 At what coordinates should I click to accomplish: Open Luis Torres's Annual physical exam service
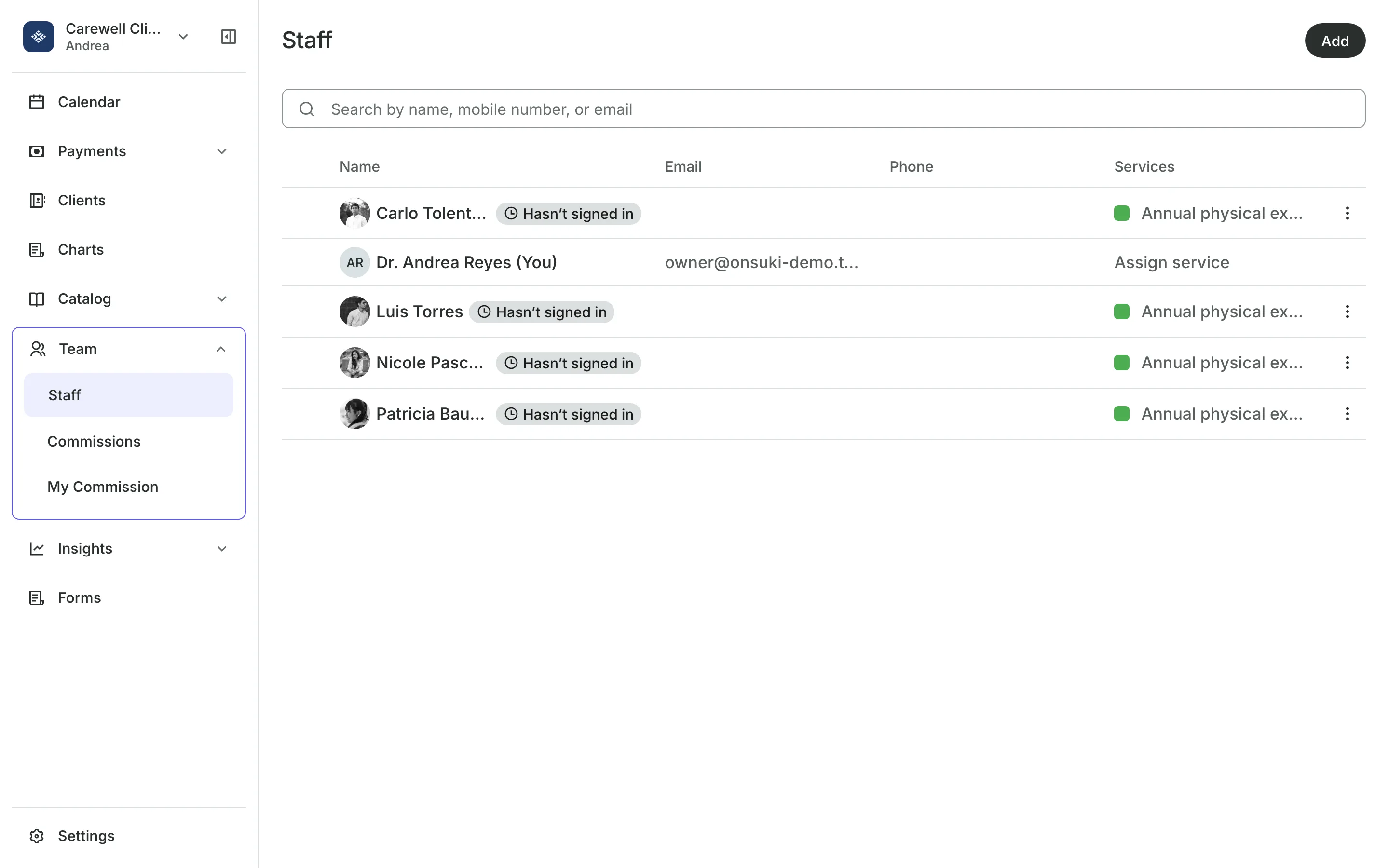click(x=1222, y=311)
